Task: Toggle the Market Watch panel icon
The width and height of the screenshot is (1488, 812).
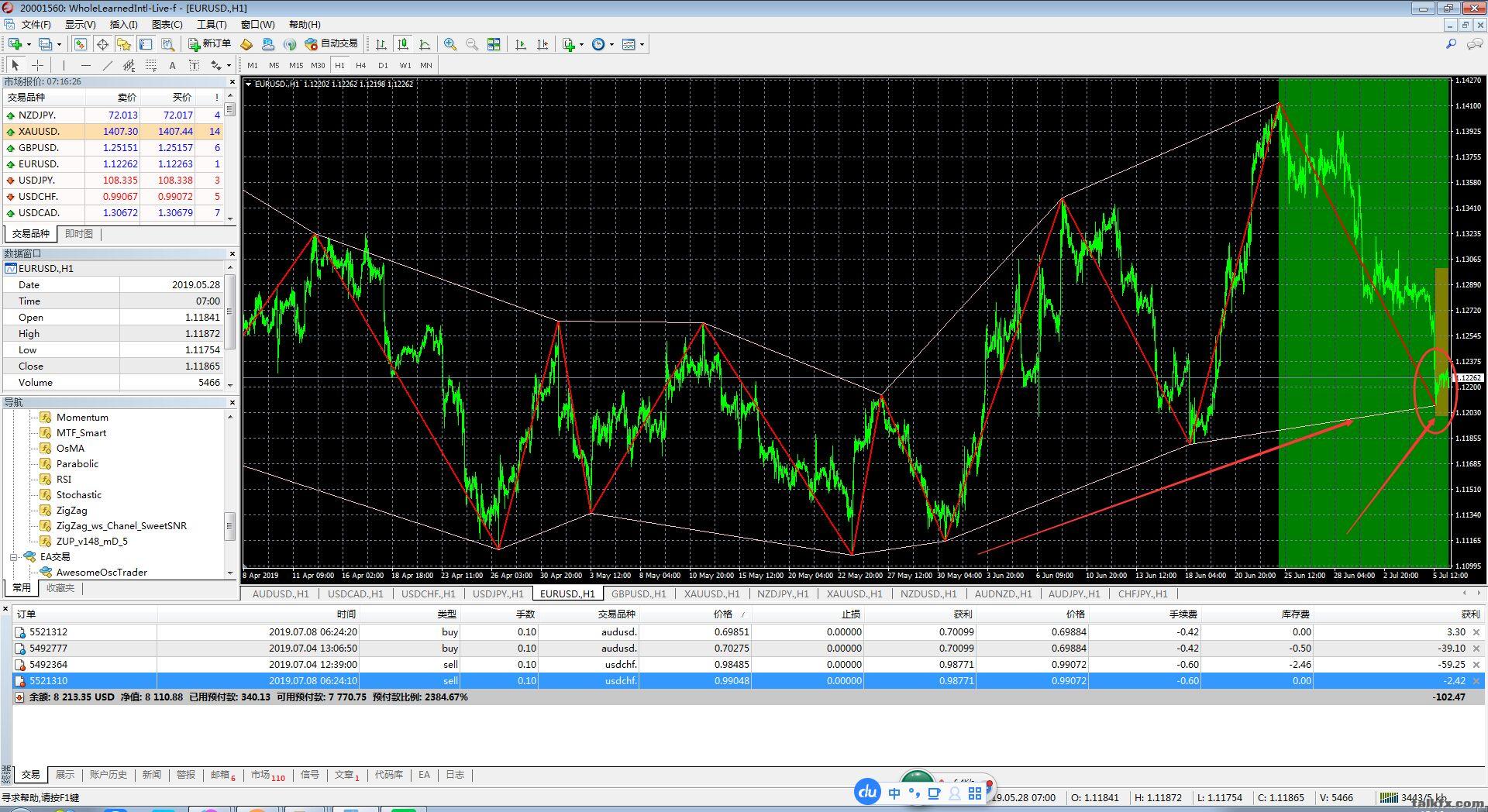Action: [81, 44]
